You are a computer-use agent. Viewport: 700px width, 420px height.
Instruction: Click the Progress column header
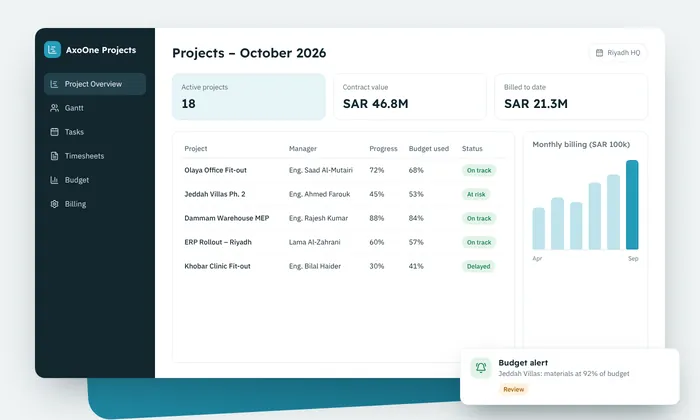pyautogui.click(x=383, y=149)
